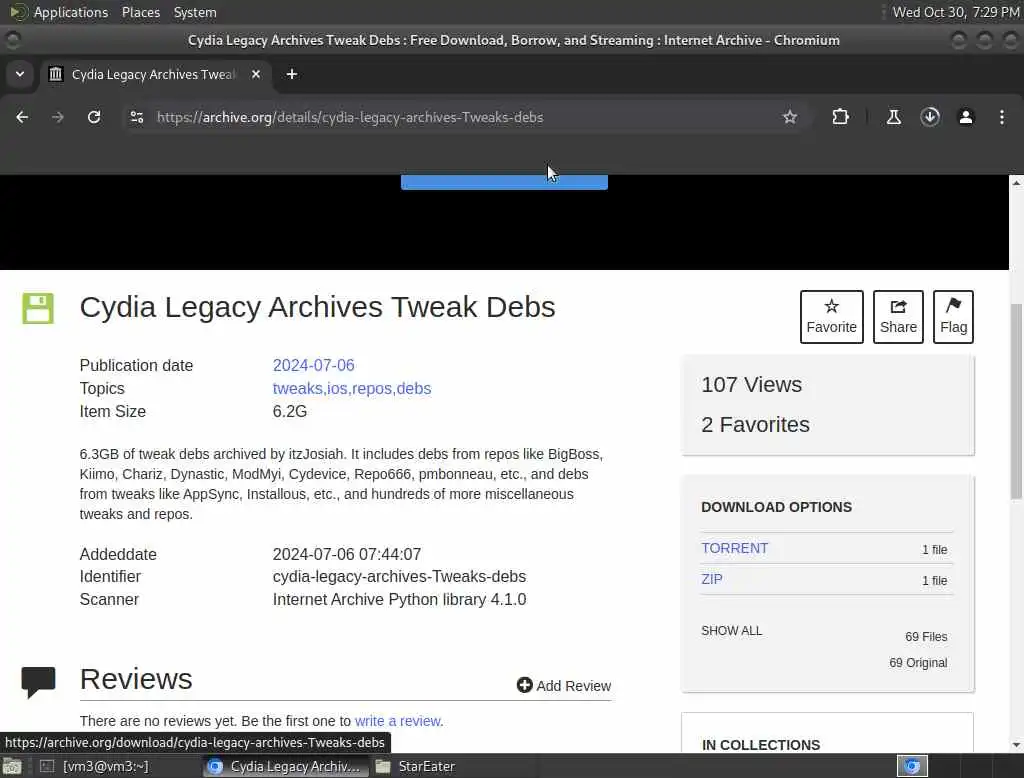
Task: Click the blue bar in the black viewer
Action: pos(504,182)
